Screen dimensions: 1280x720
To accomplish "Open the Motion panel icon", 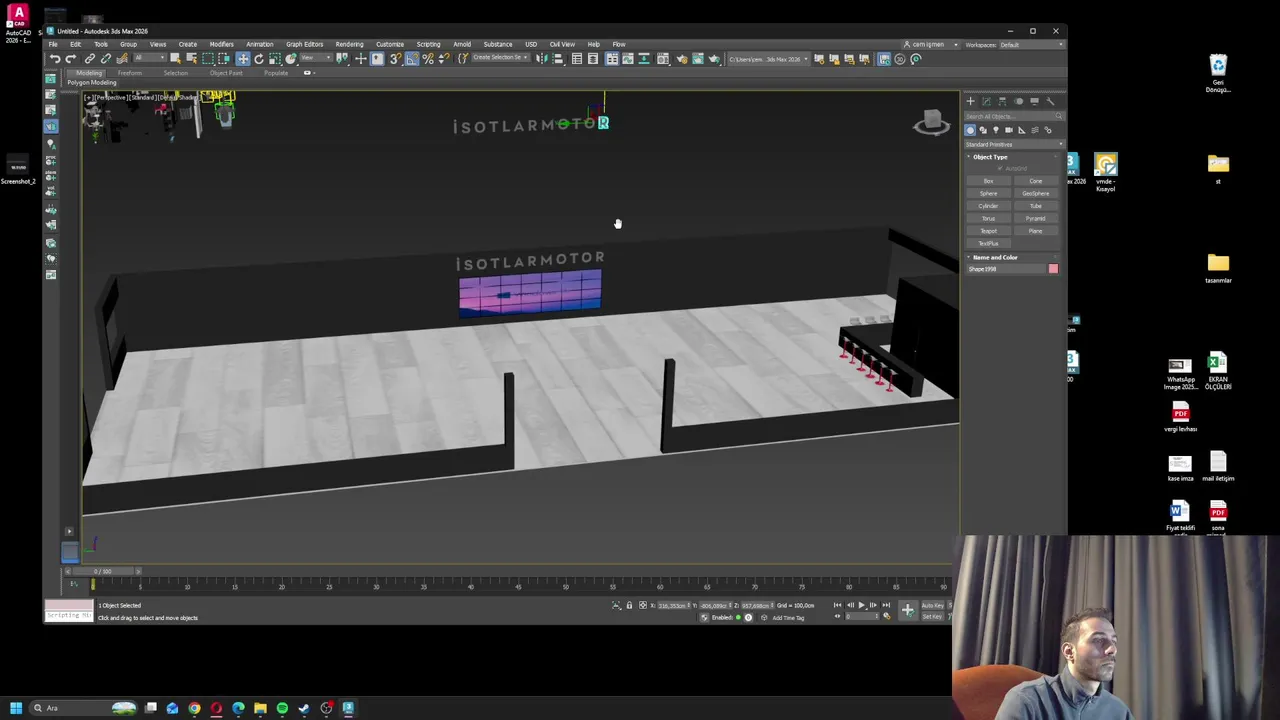I will (x=1019, y=101).
